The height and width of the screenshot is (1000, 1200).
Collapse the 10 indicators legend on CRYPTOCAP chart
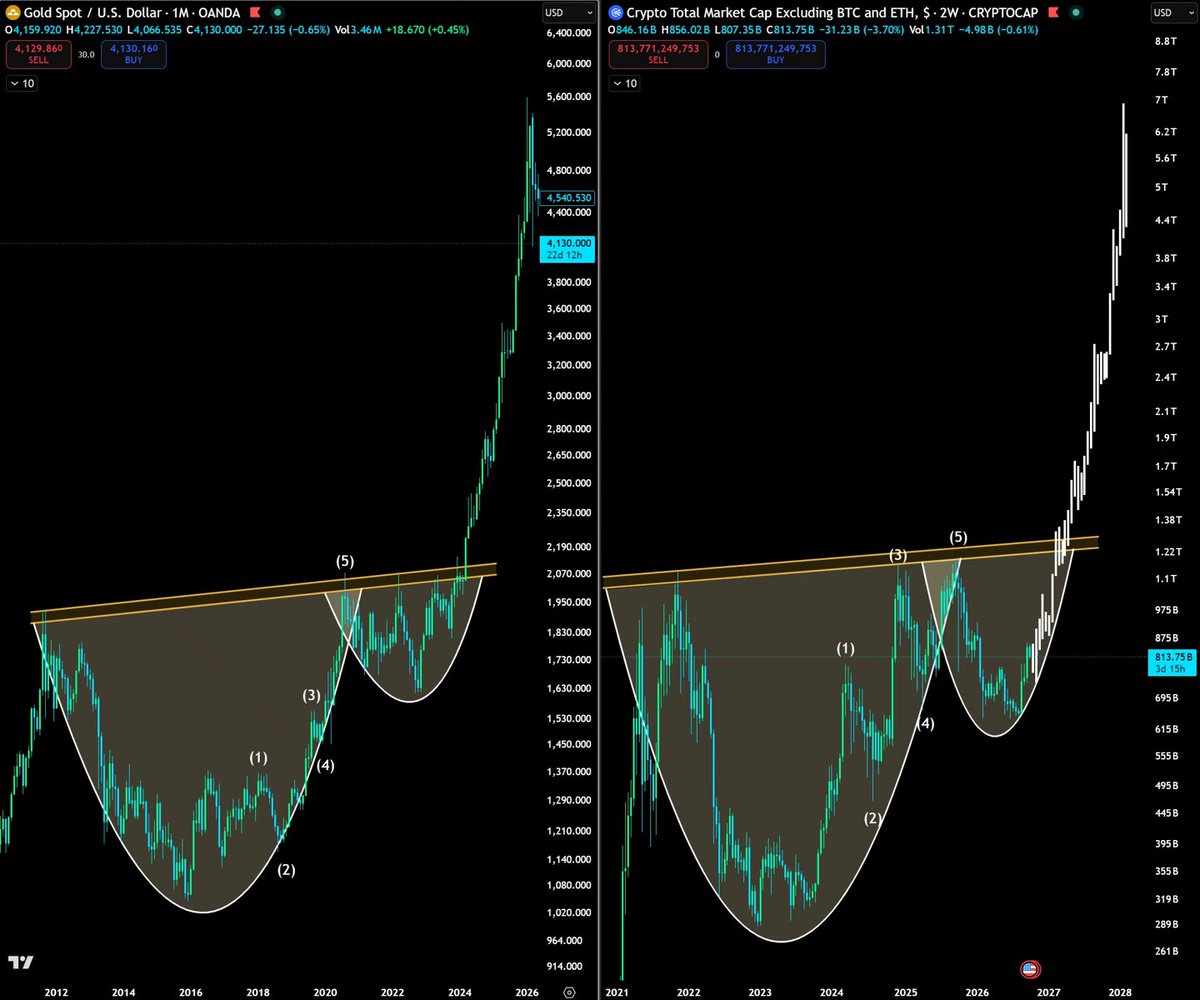(626, 83)
